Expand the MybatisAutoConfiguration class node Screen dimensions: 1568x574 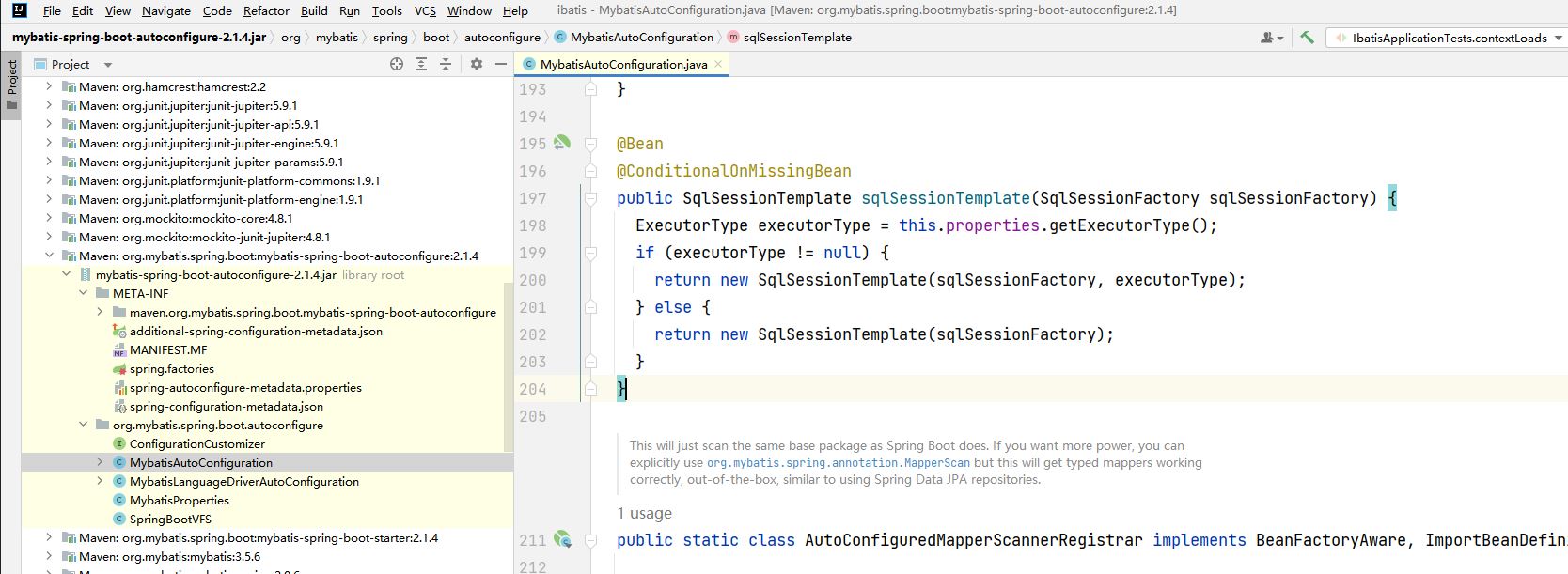[100, 462]
